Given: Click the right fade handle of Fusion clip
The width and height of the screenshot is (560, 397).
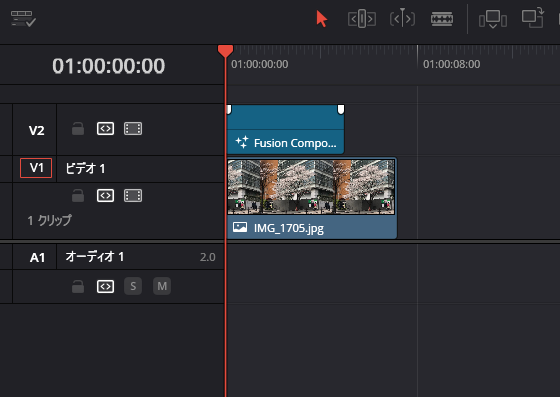Looking at the screenshot, I should tap(341, 109).
